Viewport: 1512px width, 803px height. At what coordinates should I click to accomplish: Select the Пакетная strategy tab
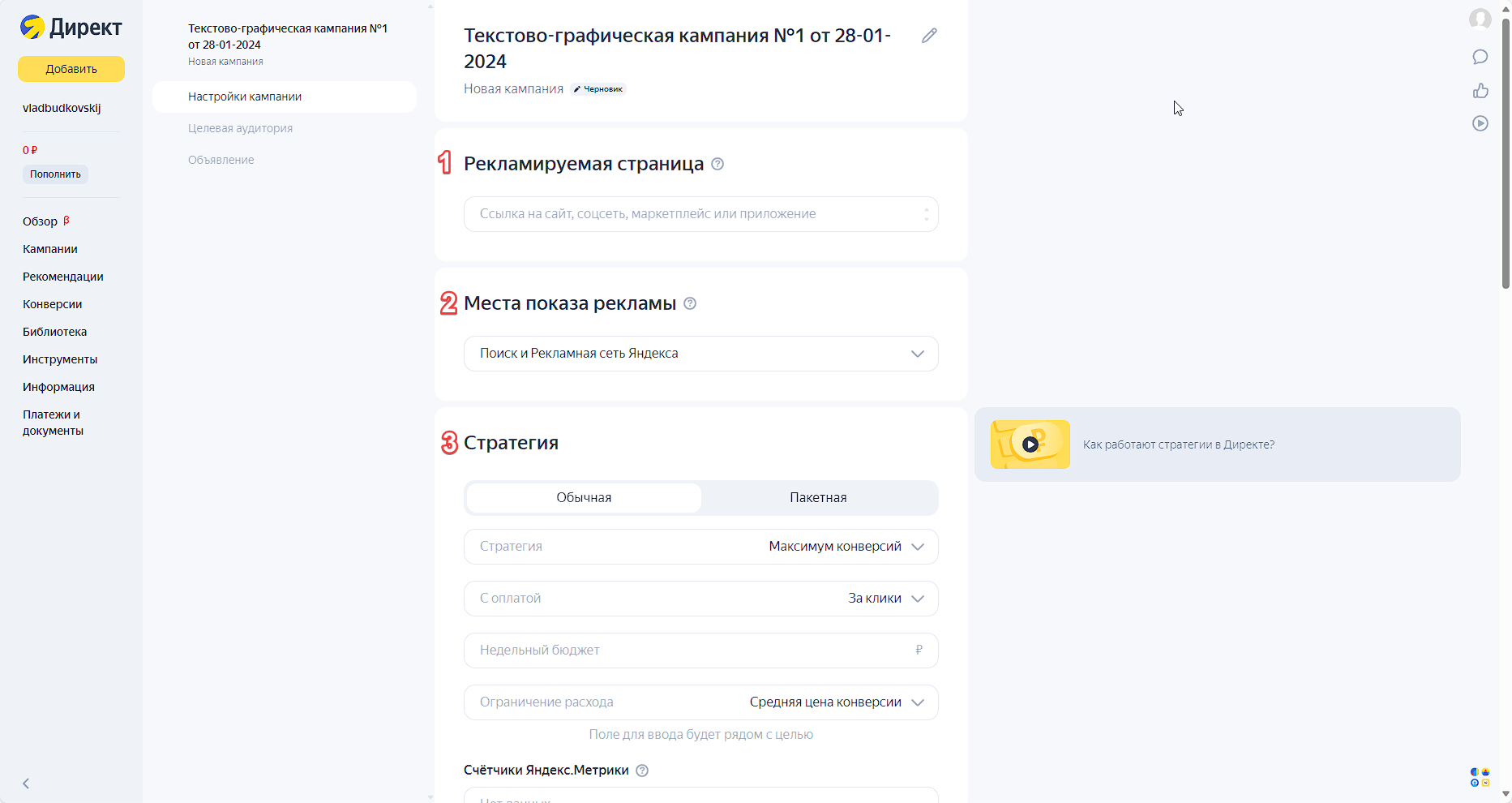(818, 498)
